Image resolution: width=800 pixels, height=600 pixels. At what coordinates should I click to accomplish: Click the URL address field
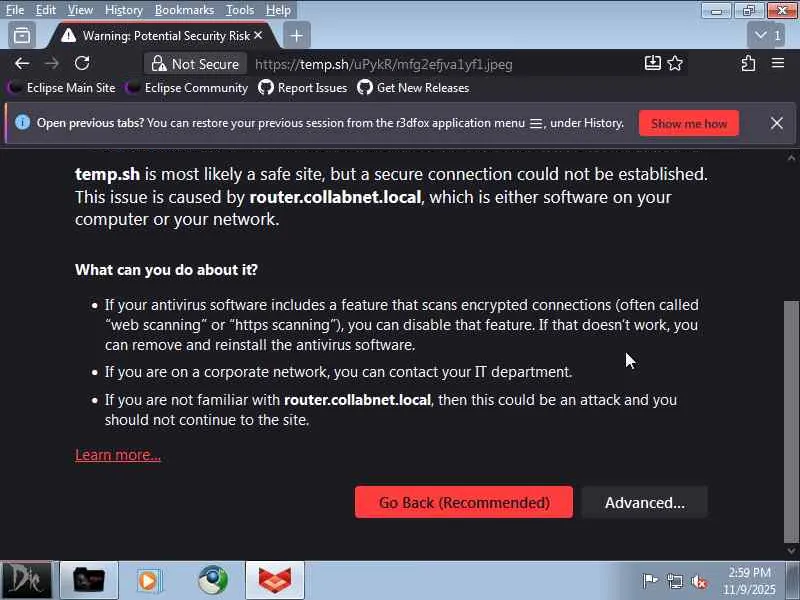(x=444, y=64)
